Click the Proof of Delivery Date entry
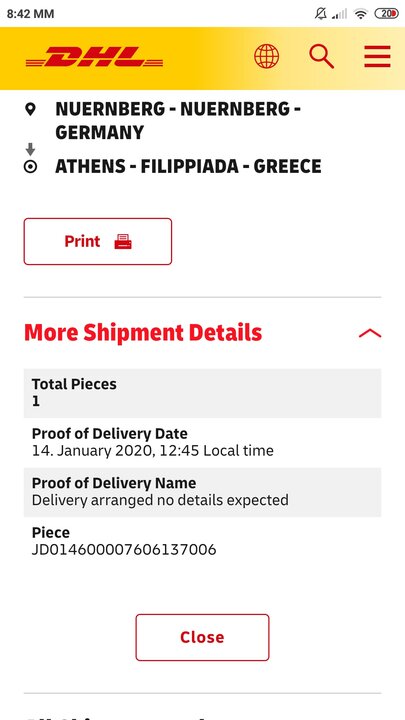The image size is (405, 720). (202, 443)
